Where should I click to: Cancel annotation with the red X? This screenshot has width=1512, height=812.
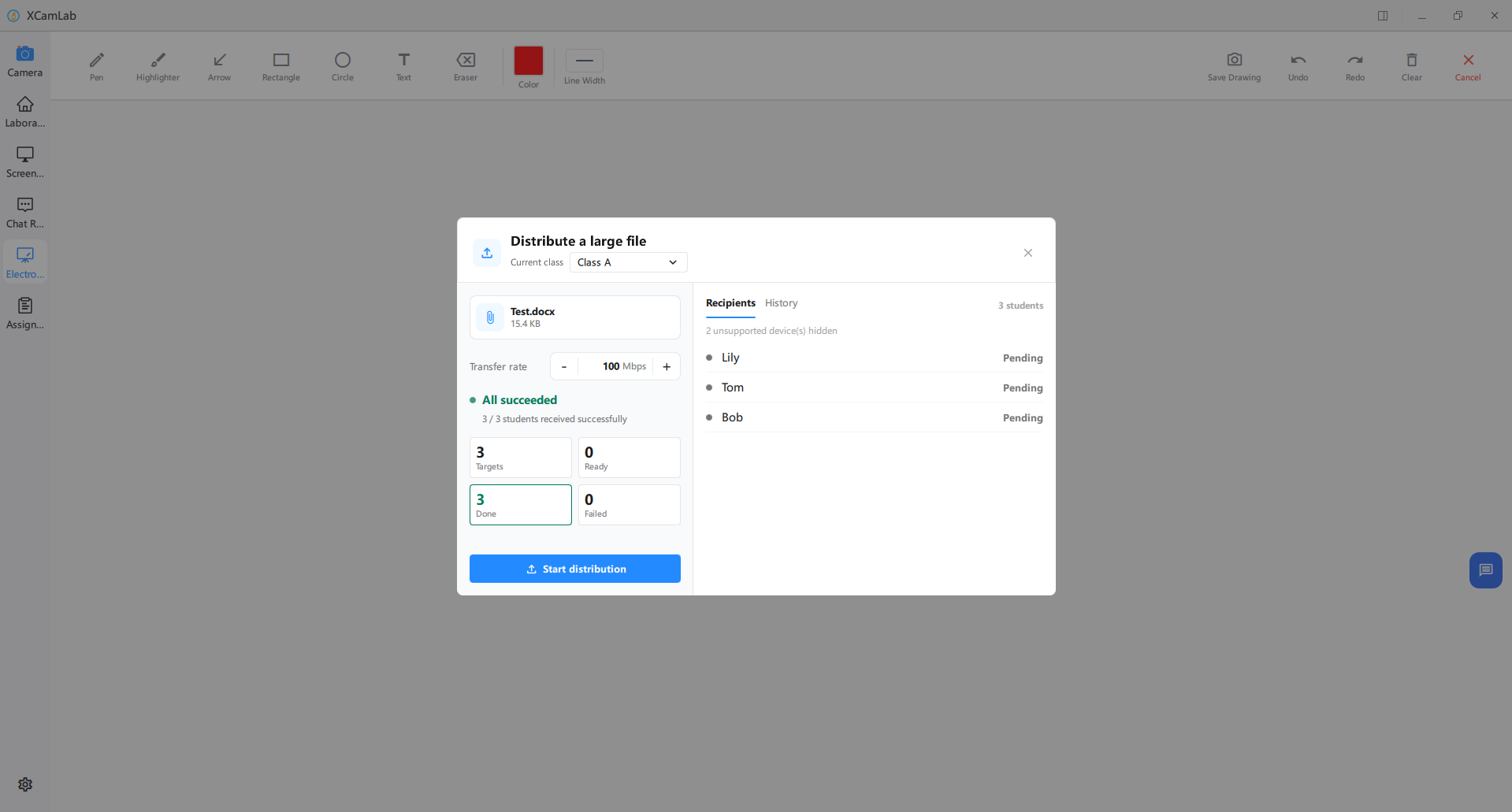(x=1468, y=66)
